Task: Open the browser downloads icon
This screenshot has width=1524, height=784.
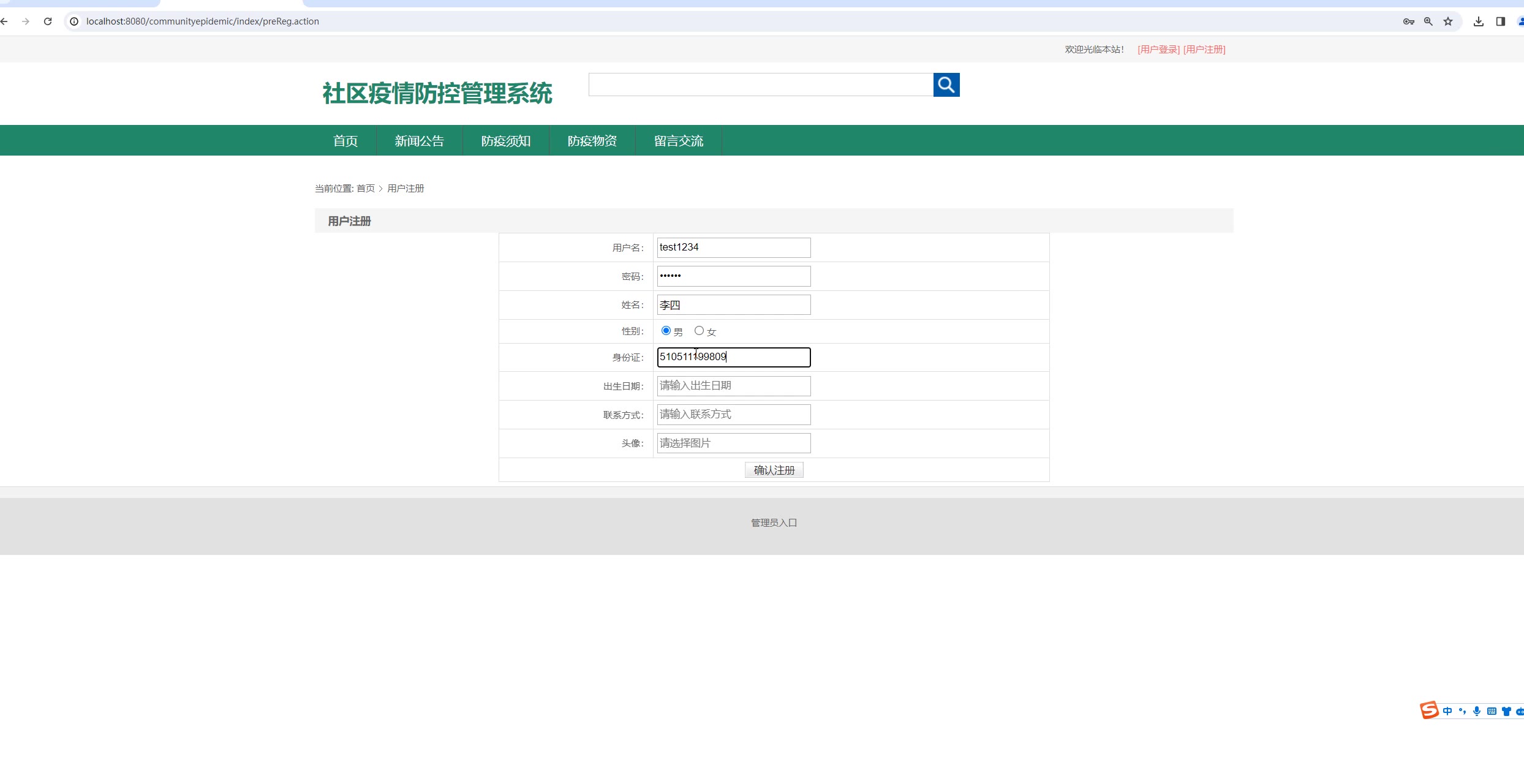Action: pyautogui.click(x=1479, y=21)
